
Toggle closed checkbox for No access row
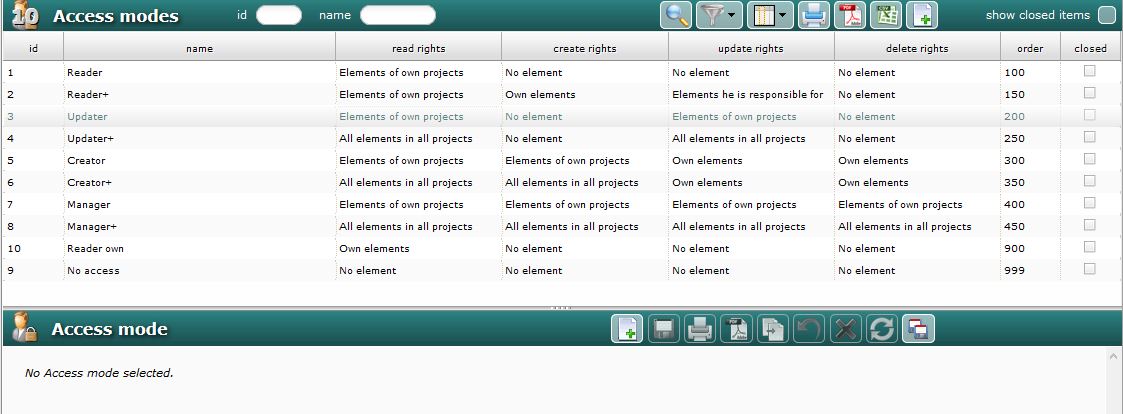(1089, 269)
